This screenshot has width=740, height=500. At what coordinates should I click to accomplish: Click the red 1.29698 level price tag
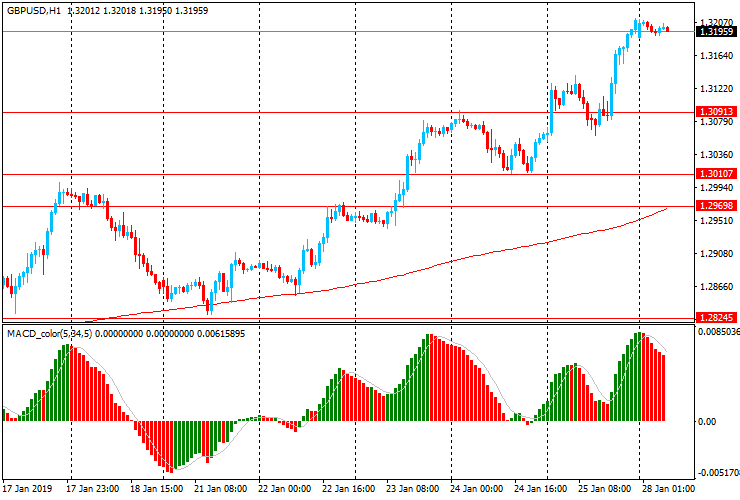point(716,206)
